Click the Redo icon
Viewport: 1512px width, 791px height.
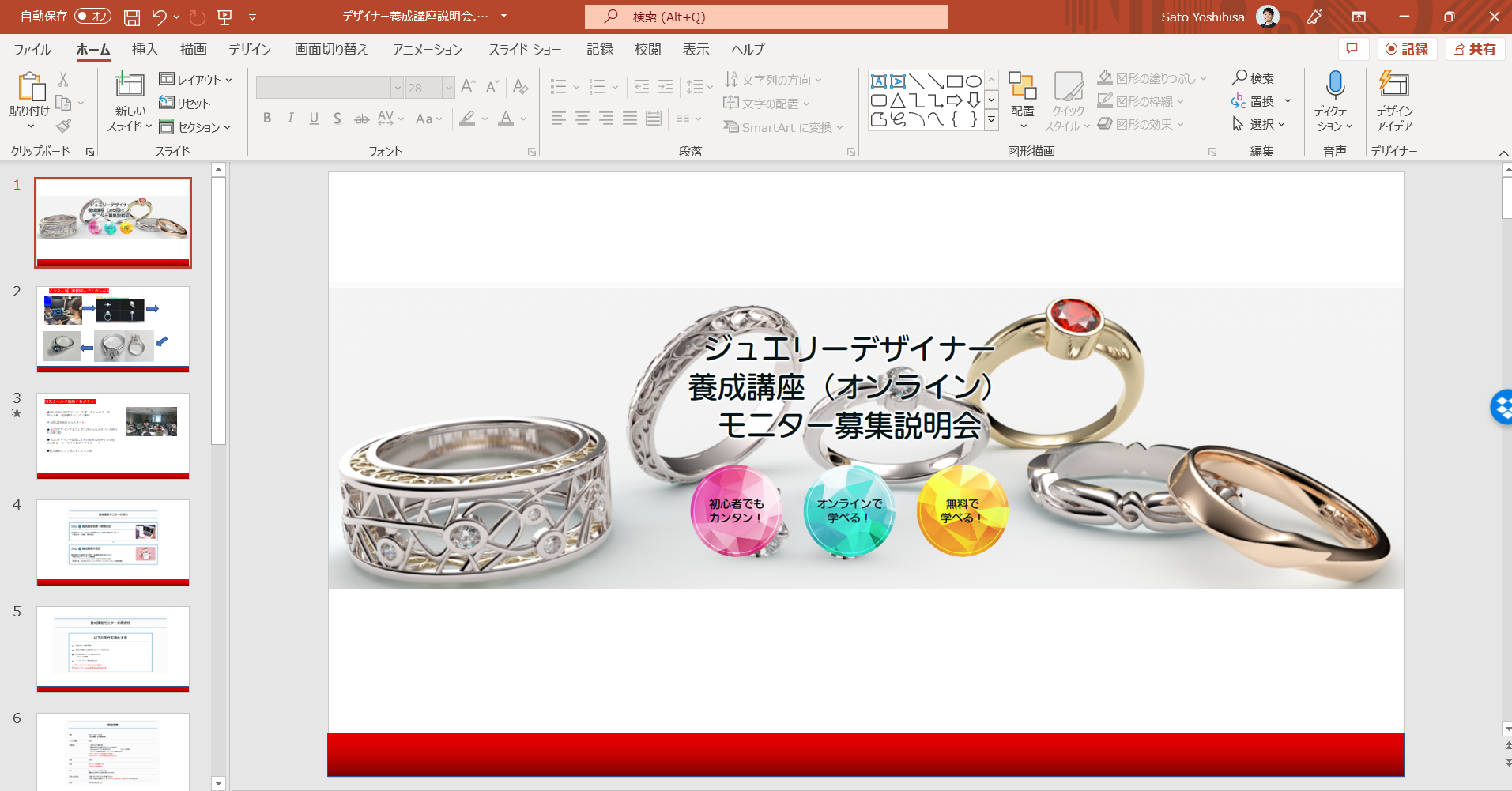click(x=198, y=17)
